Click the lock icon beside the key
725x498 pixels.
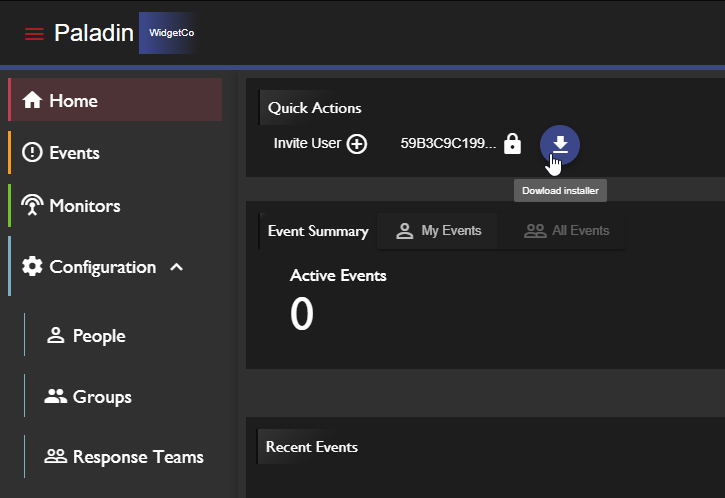pos(512,144)
